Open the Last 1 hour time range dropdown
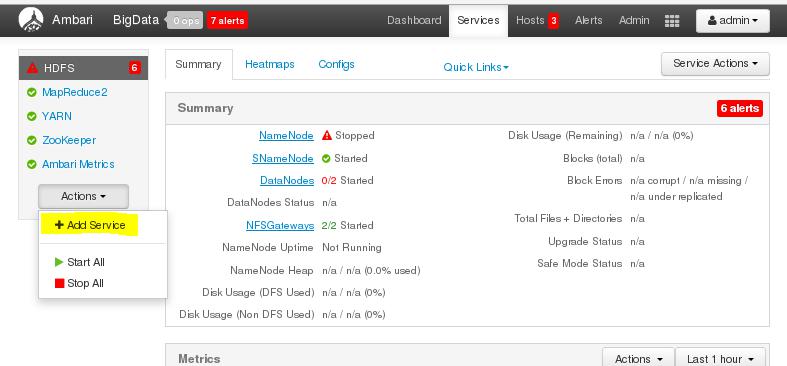The image size is (787, 366). pyautogui.click(x=720, y=358)
